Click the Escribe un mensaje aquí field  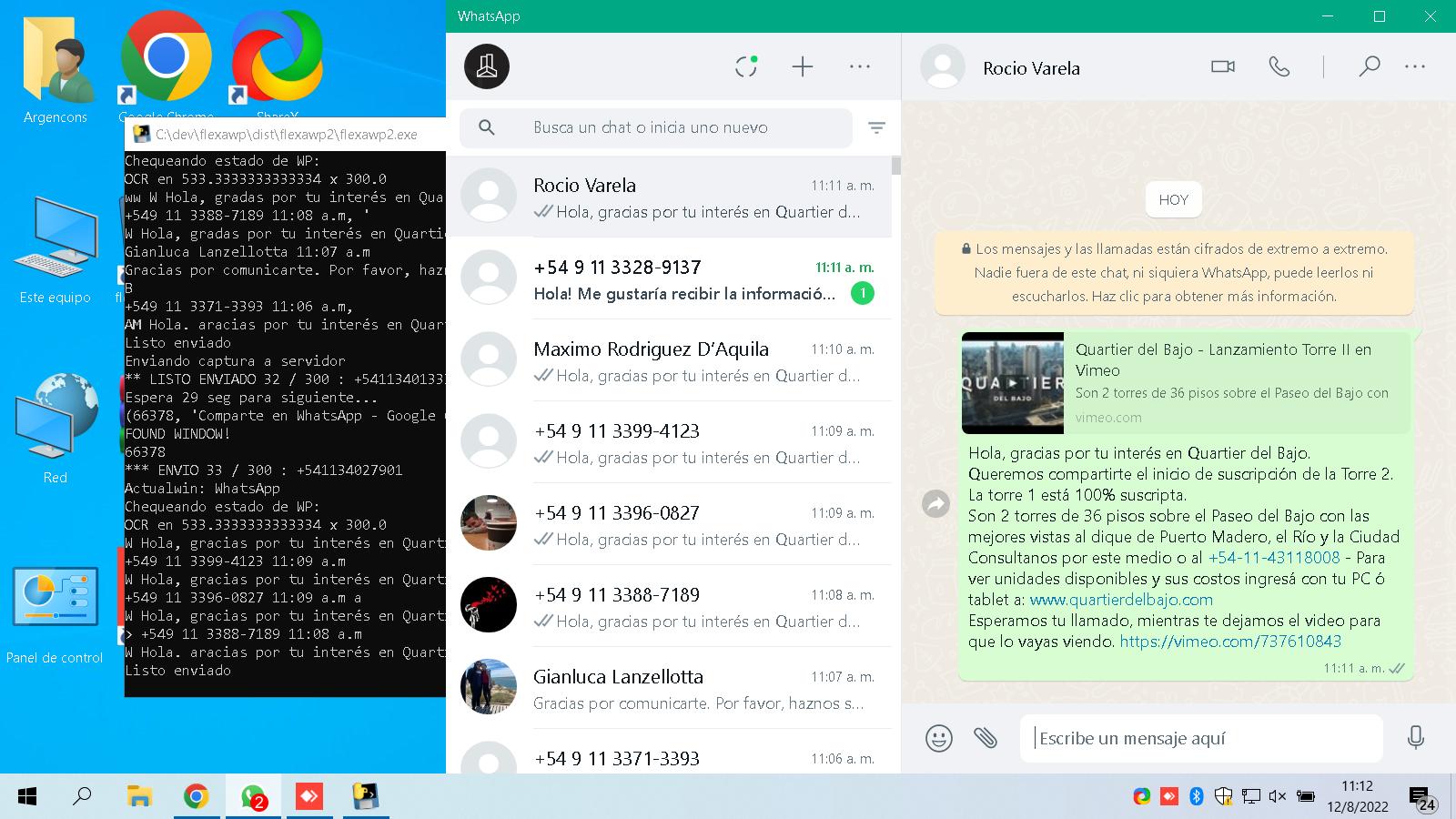coord(1201,738)
